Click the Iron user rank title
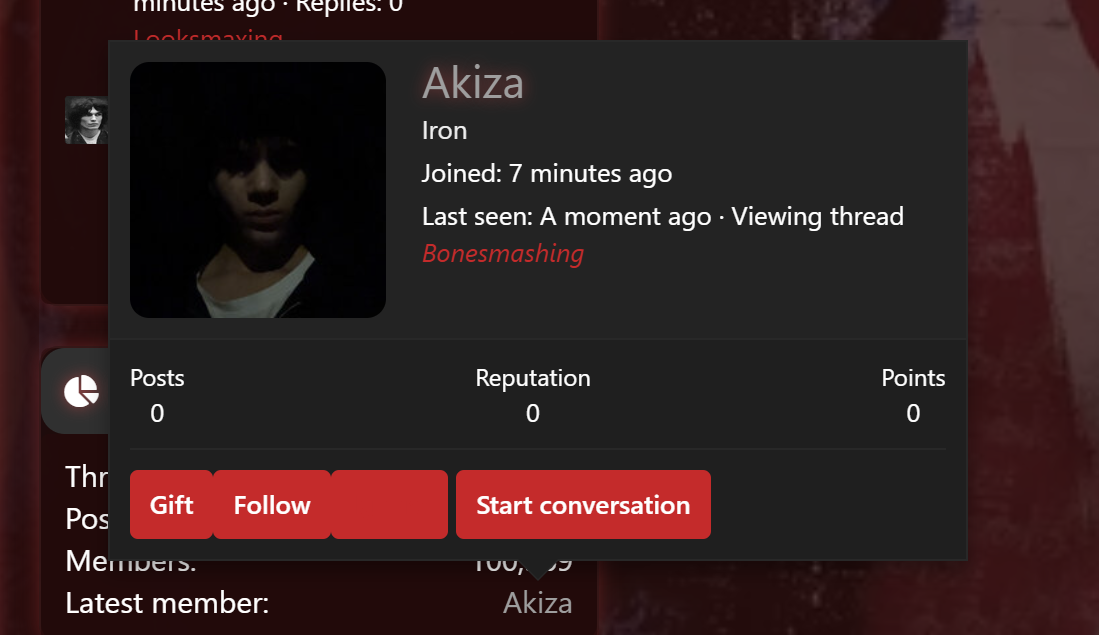This screenshot has height=635, width=1099. pos(445,131)
